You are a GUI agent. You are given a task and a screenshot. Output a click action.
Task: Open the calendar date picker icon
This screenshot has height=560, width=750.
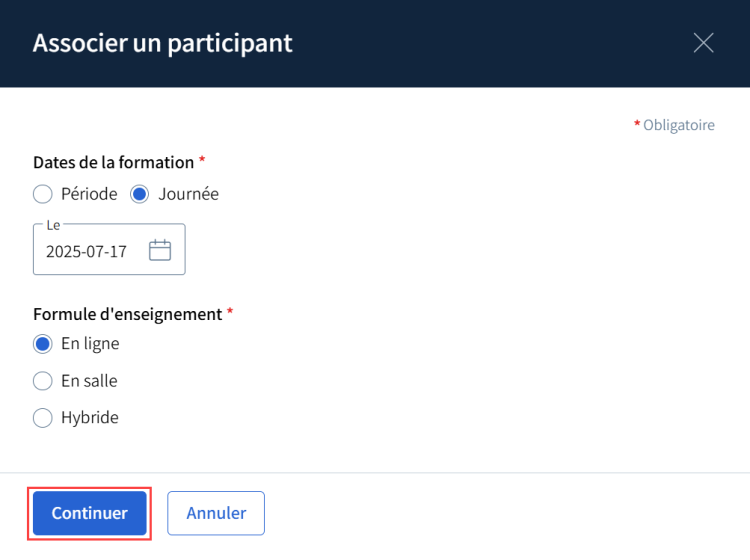(x=160, y=250)
